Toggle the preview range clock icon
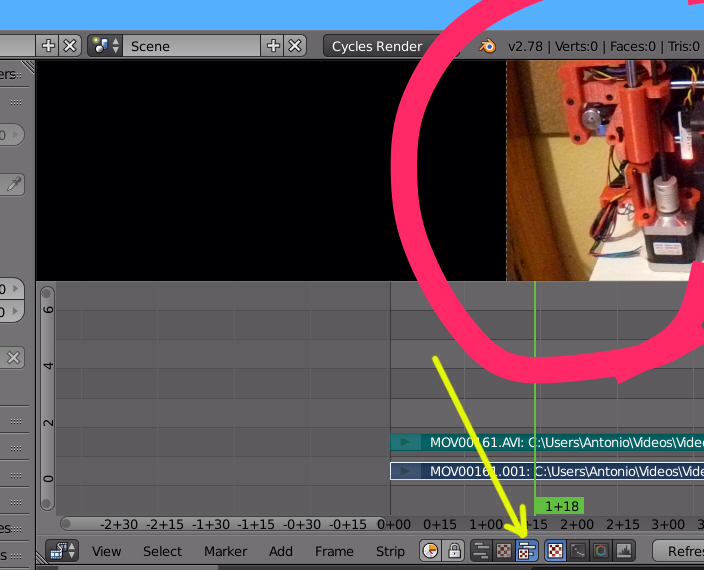This screenshot has height=570, width=704. point(431,551)
